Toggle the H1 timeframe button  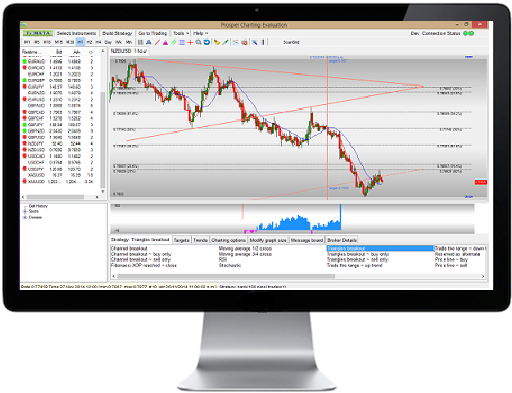(x=80, y=42)
